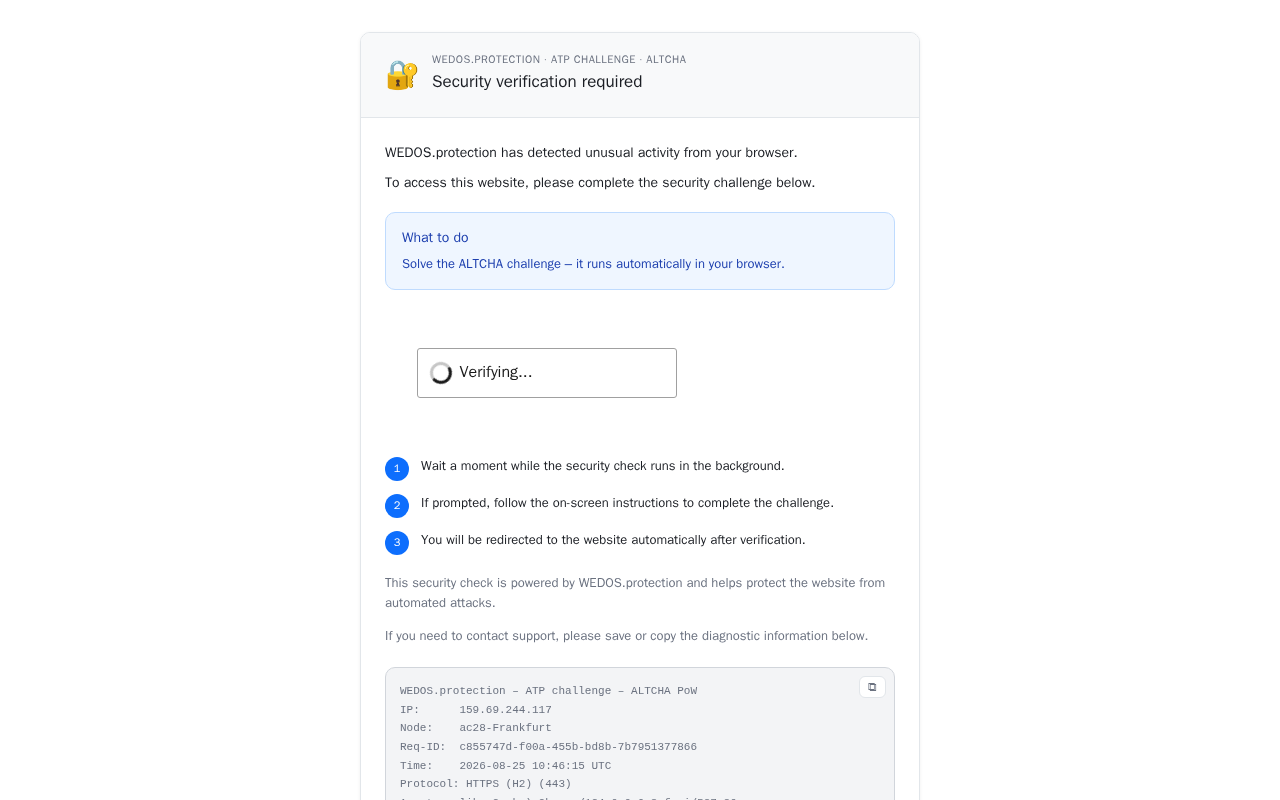The image size is (1280, 800).
Task: Click the padlock icon in header
Action: tap(402, 75)
